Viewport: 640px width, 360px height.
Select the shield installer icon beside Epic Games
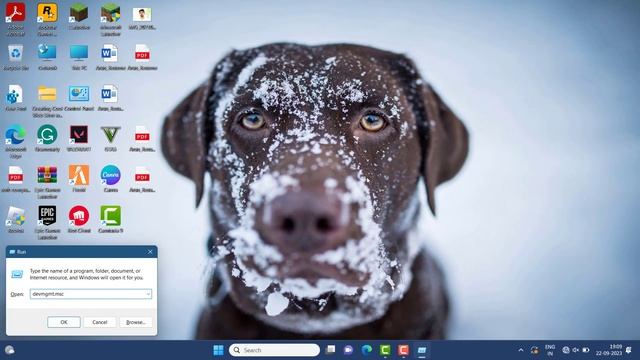15,216
